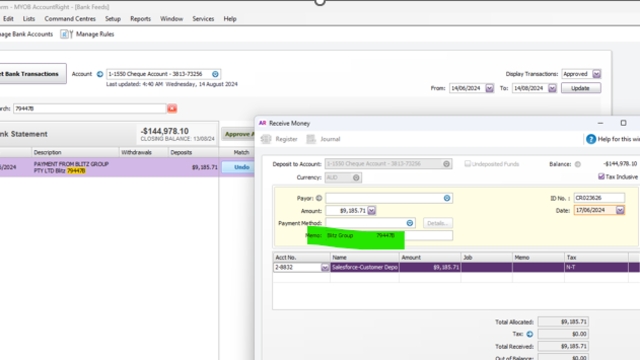Image resolution: width=640 pixels, height=360 pixels.
Task: Open the Payment Method selector dropdown
Action: coord(410,223)
